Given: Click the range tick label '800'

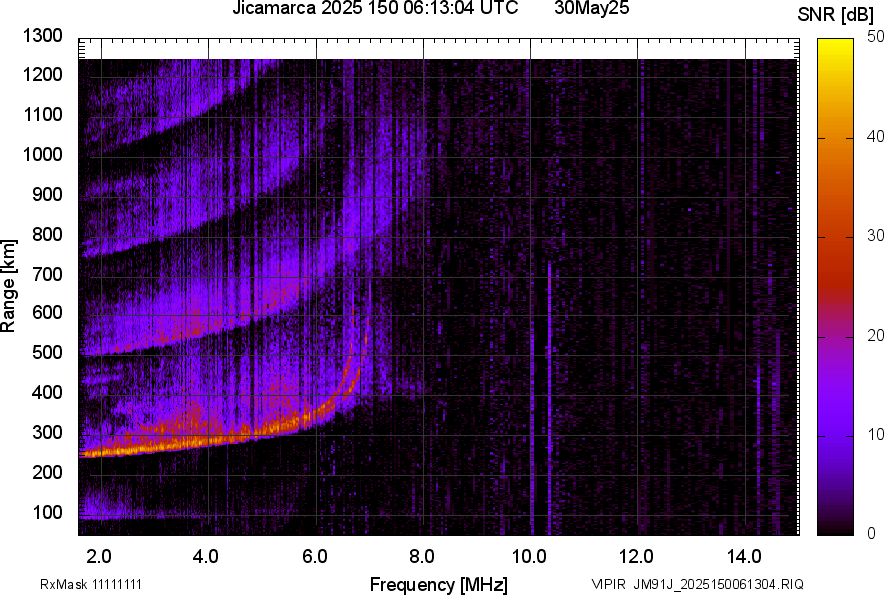Looking at the screenshot, I should tap(47, 233).
